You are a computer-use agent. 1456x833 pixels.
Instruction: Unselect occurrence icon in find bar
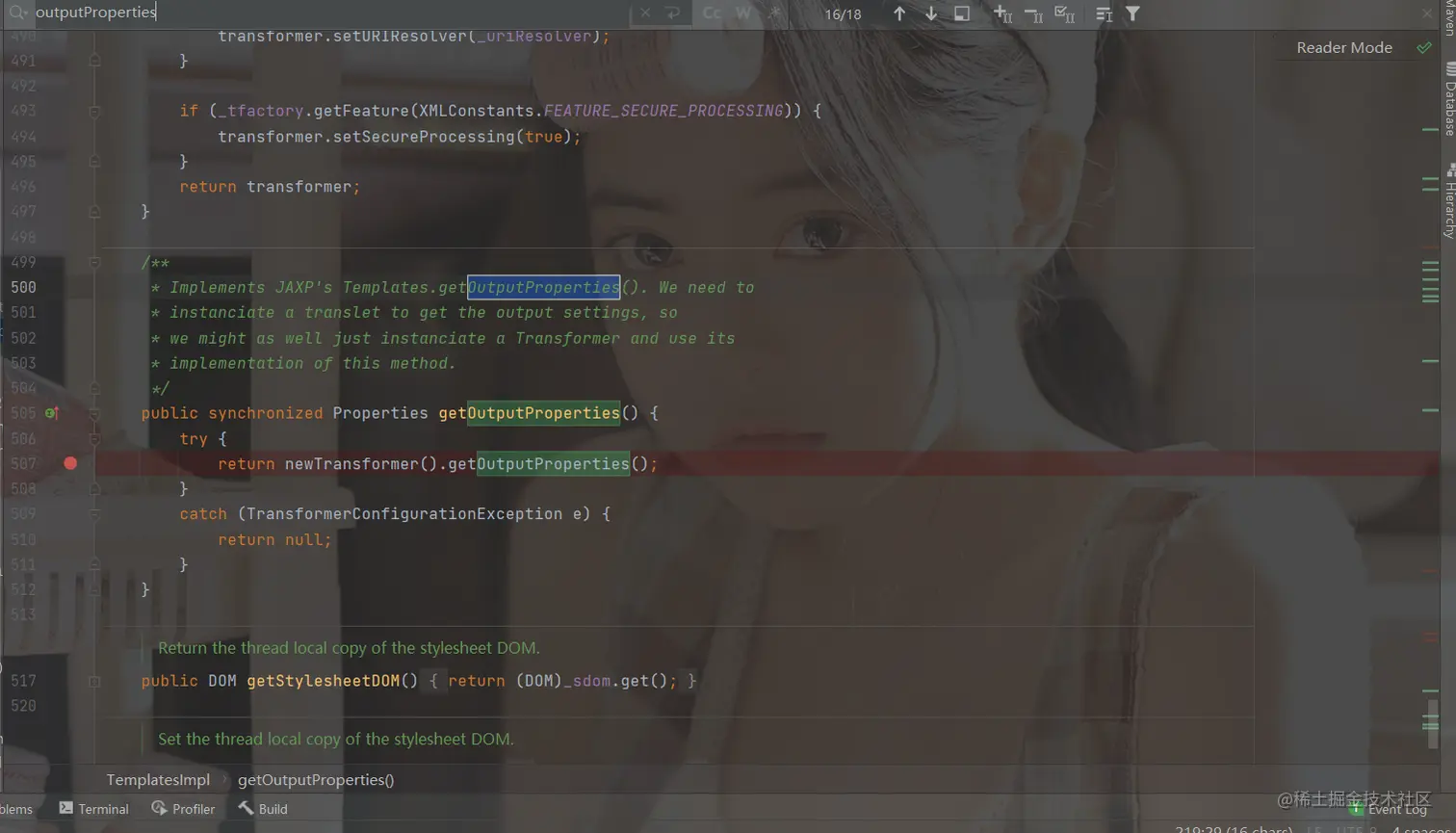[1033, 13]
